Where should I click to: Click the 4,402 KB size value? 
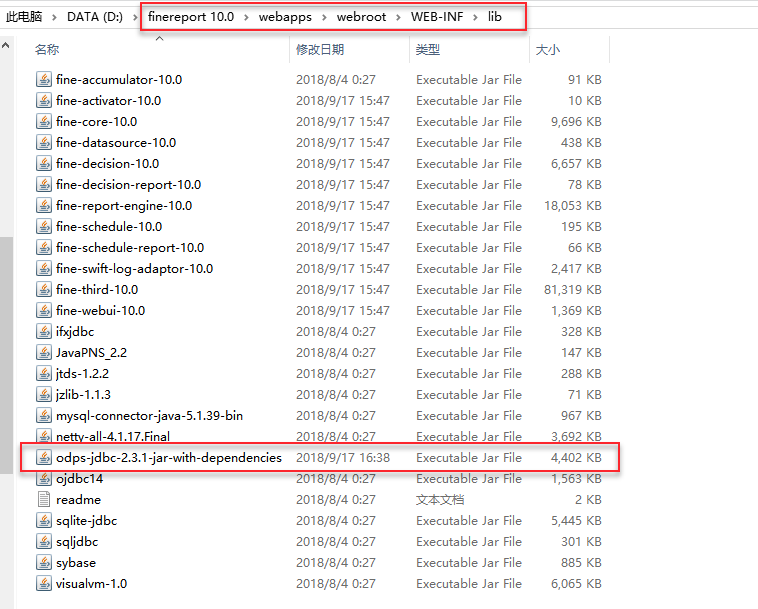(x=576, y=458)
